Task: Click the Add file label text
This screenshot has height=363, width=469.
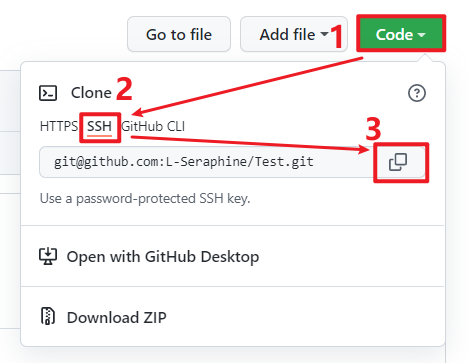Action: pyautogui.click(x=287, y=34)
